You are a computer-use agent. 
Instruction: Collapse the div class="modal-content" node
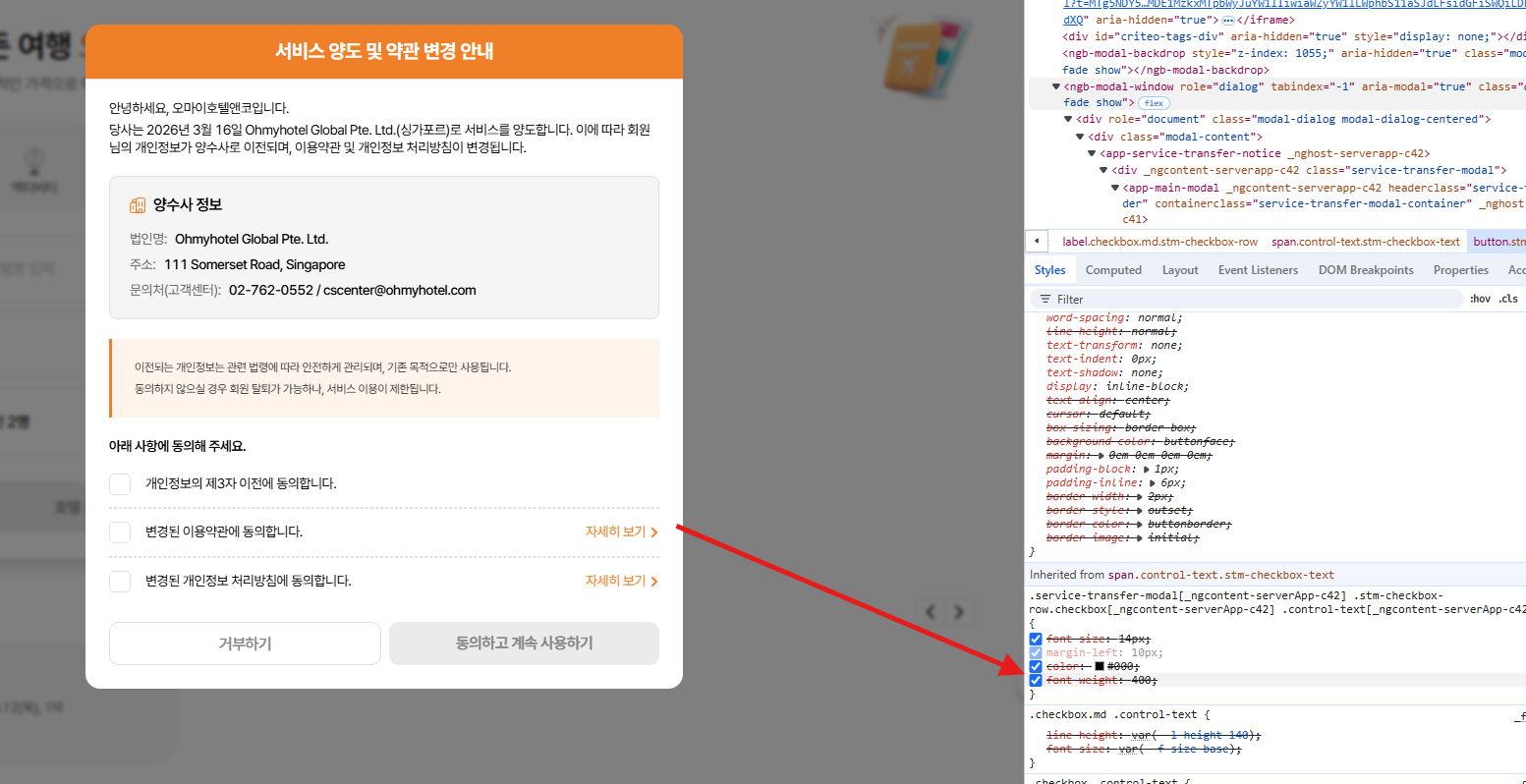click(1081, 138)
